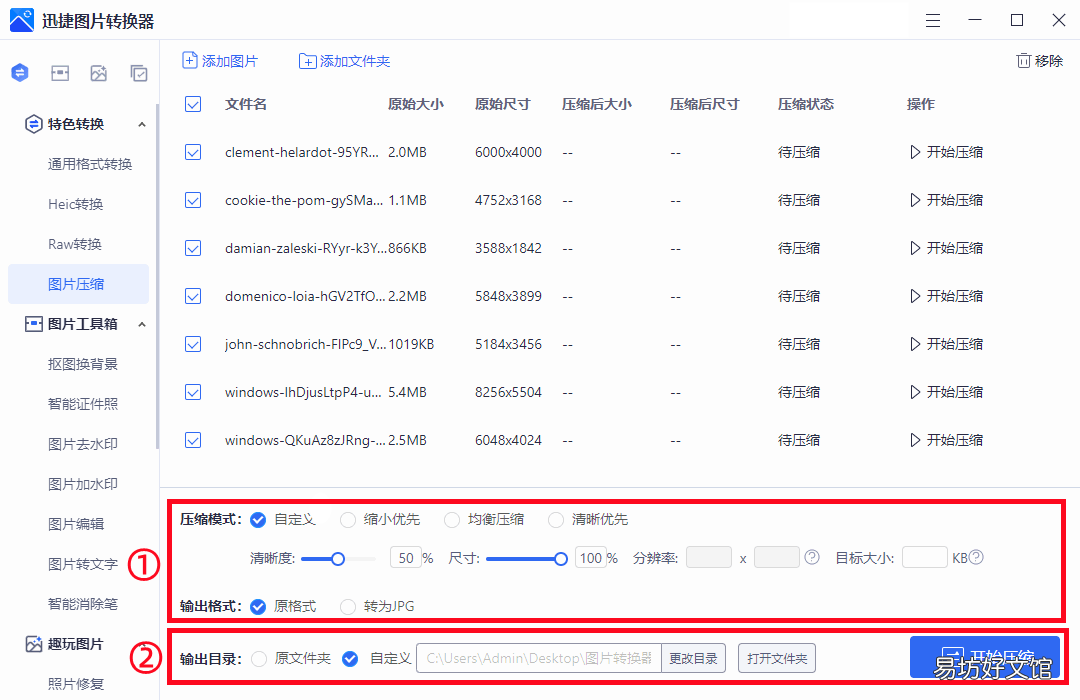This screenshot has height=700, width=1080.
Task: Open 抠图换背景 in sidebar
Action: tap(83, 364)
